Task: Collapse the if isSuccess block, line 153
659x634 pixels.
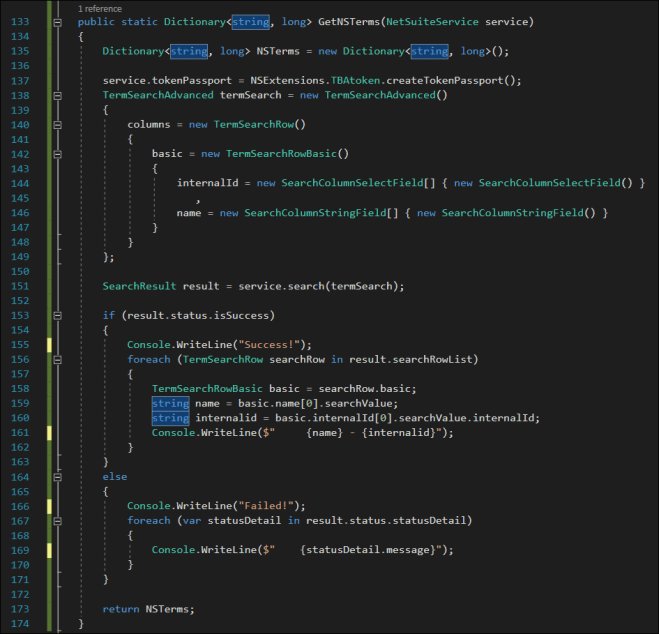Action: point(58,316)
